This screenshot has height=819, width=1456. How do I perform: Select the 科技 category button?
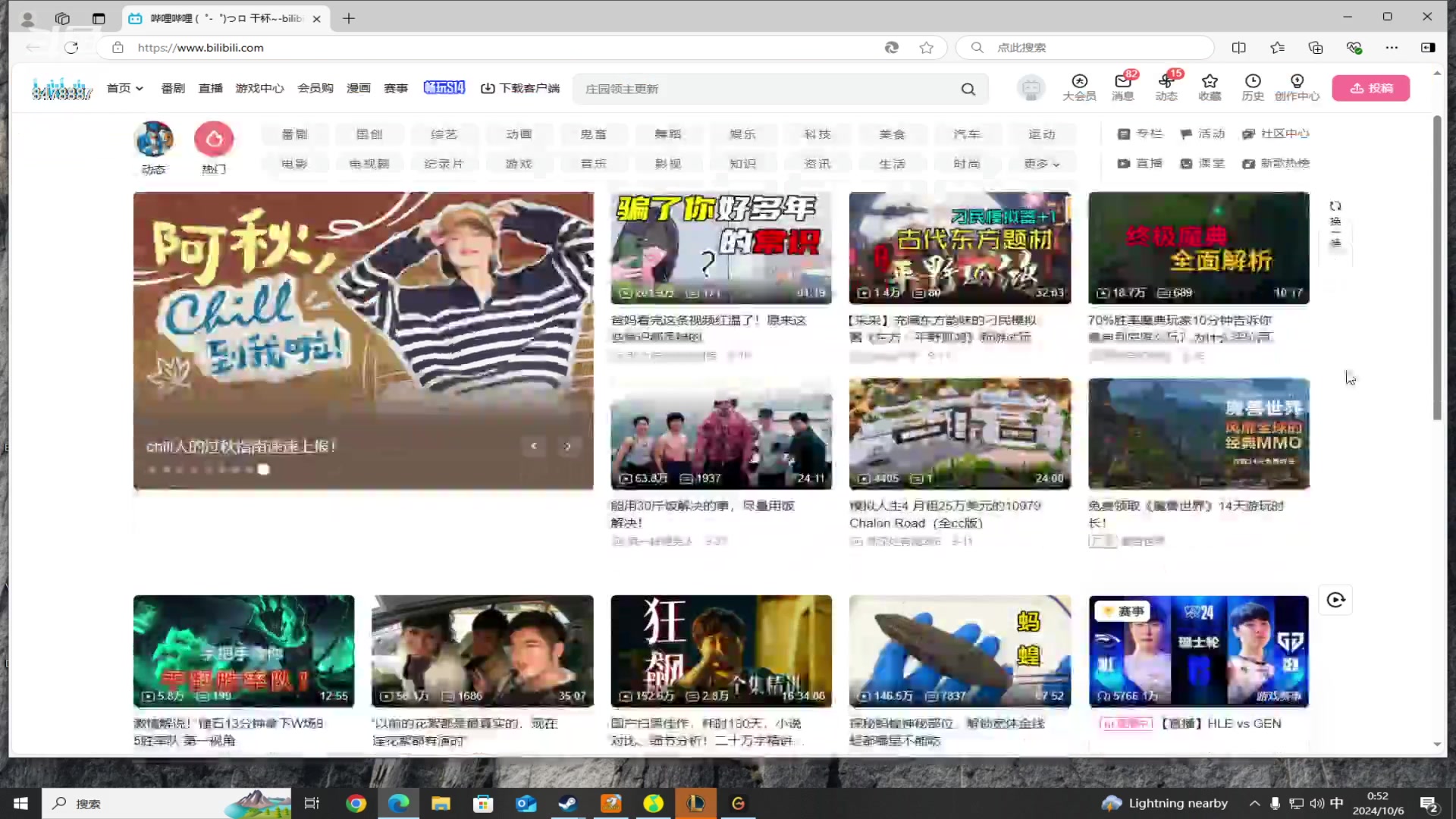(817, 133)
